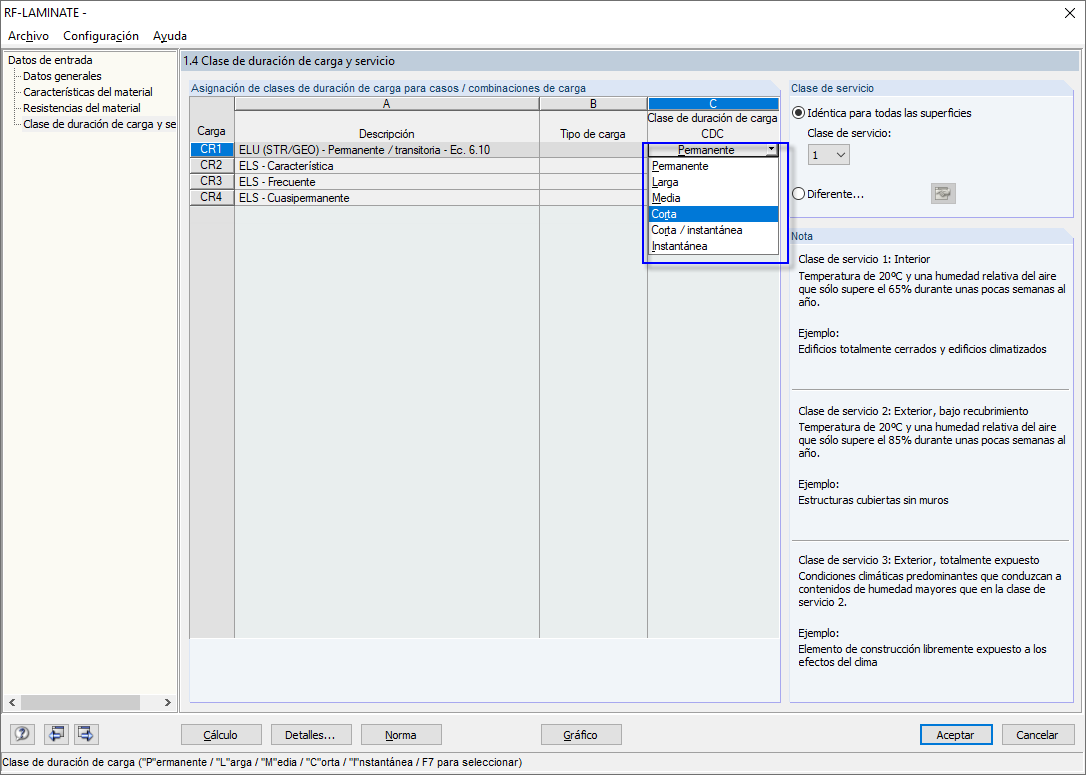
Task: Navigate to next module with the forward-arrow icon
Action: (x=85, y=734)
